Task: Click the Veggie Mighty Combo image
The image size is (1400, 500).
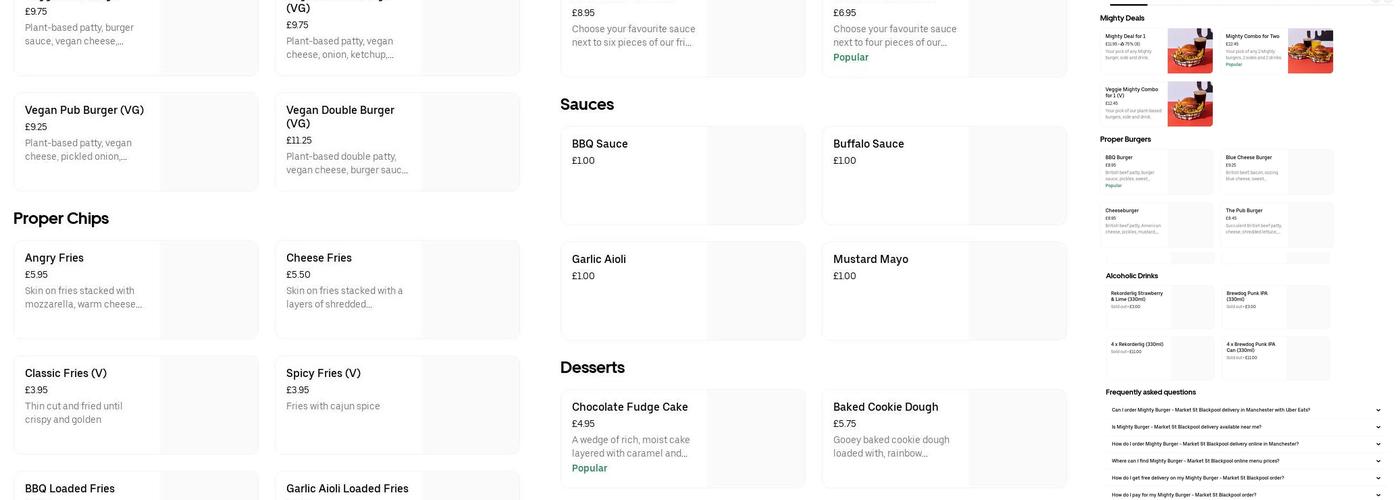Action: tap(1190, 104)
